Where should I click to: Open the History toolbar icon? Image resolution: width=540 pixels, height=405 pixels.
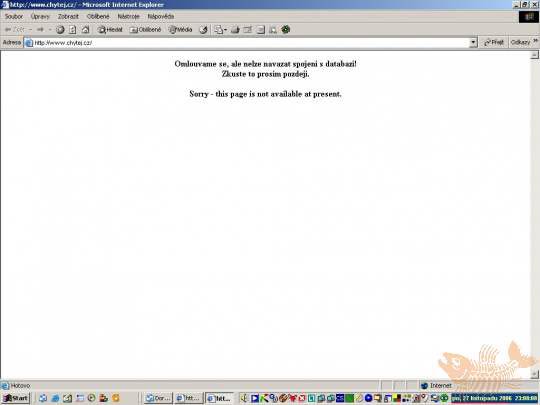click(x=204, y=30)
